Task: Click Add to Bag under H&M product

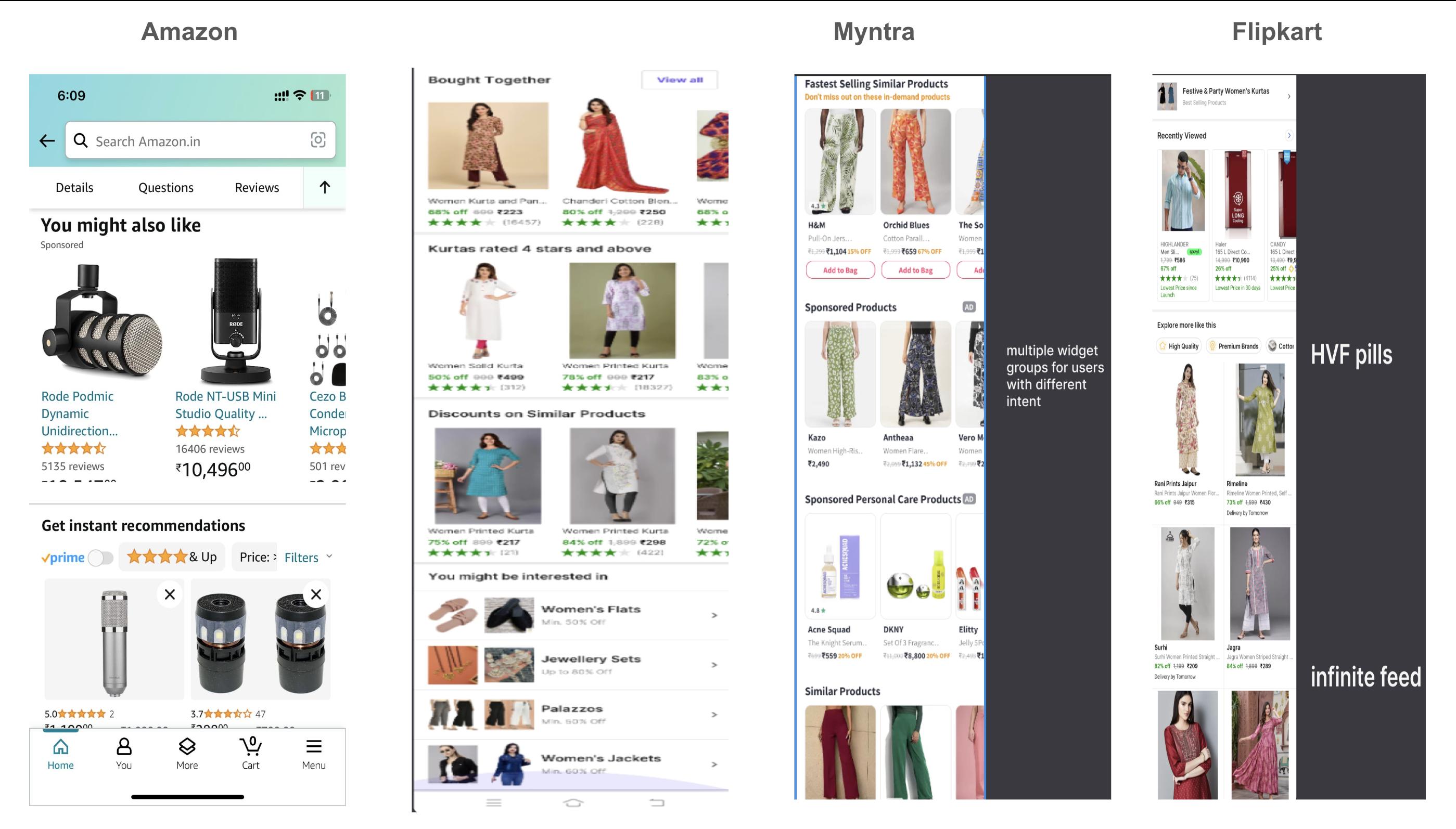Action: [x=840, y=270]
